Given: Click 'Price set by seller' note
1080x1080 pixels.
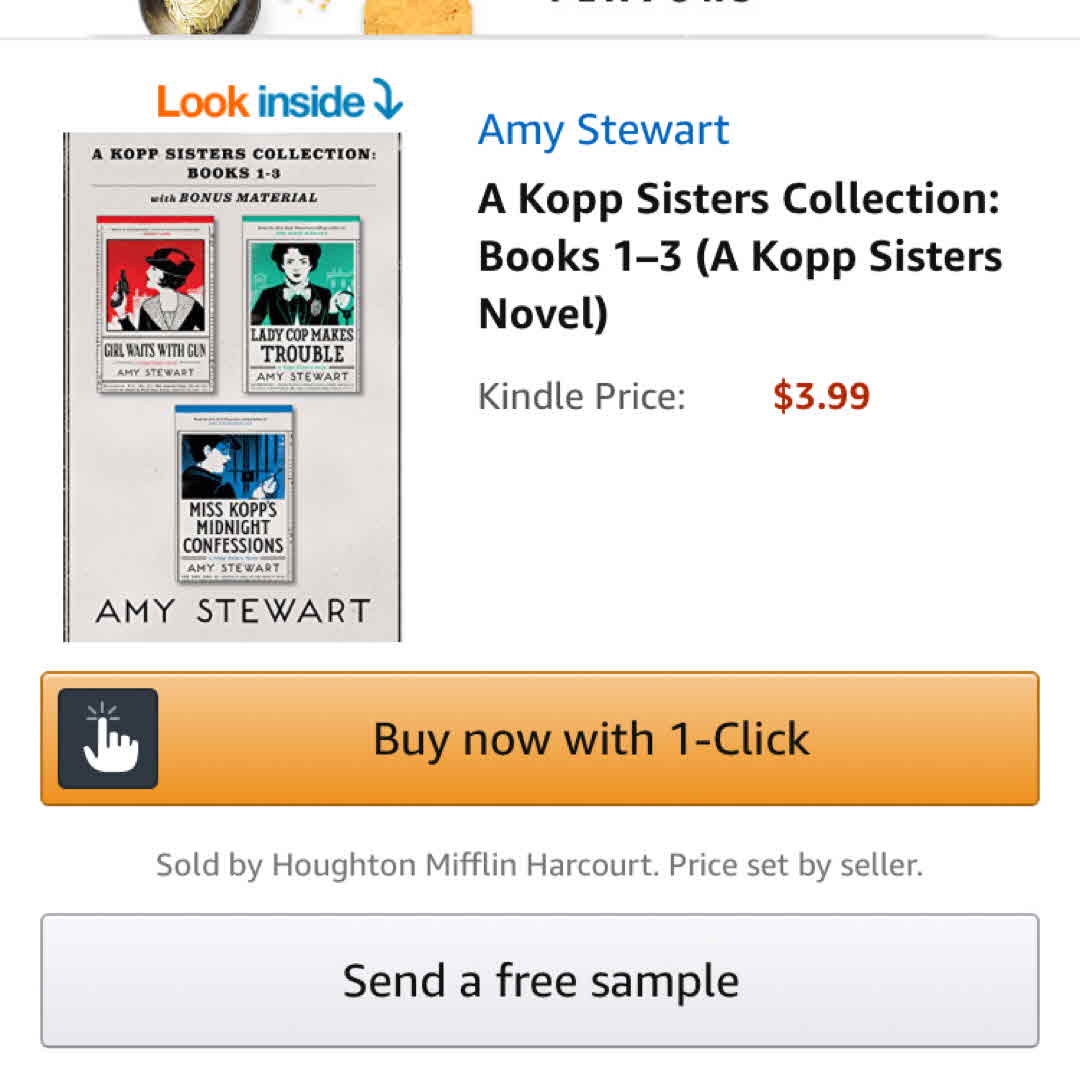Looking at the screenshot, I should 795,865.
